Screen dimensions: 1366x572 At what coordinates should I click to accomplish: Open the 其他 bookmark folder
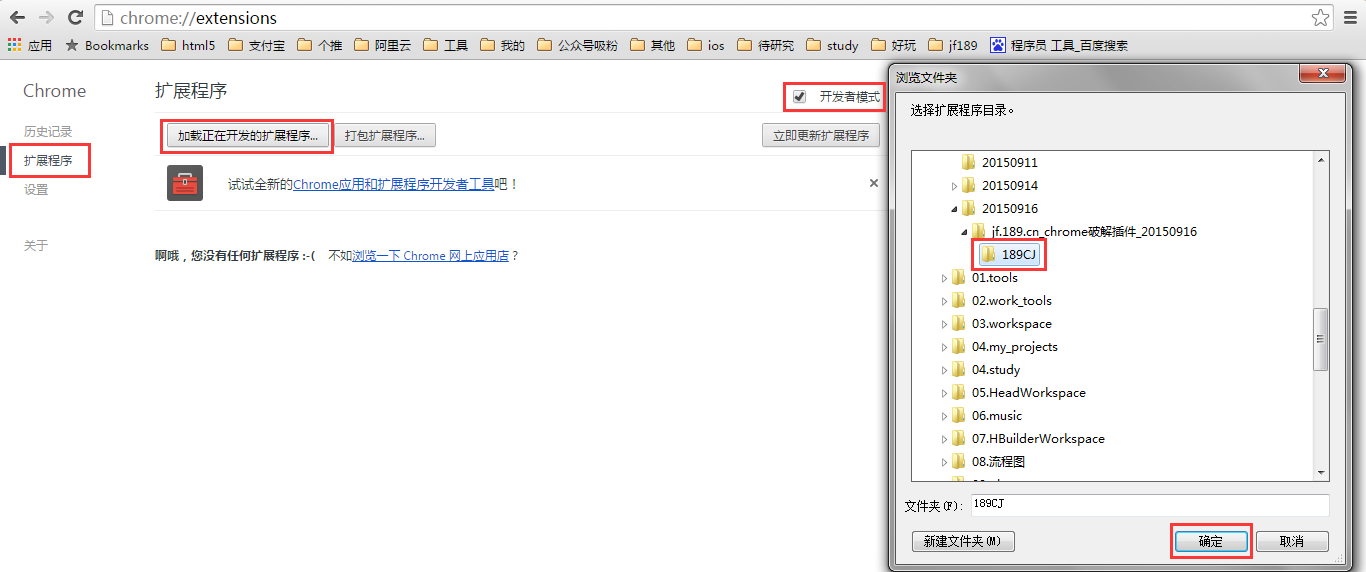click(x=653, y=45)
